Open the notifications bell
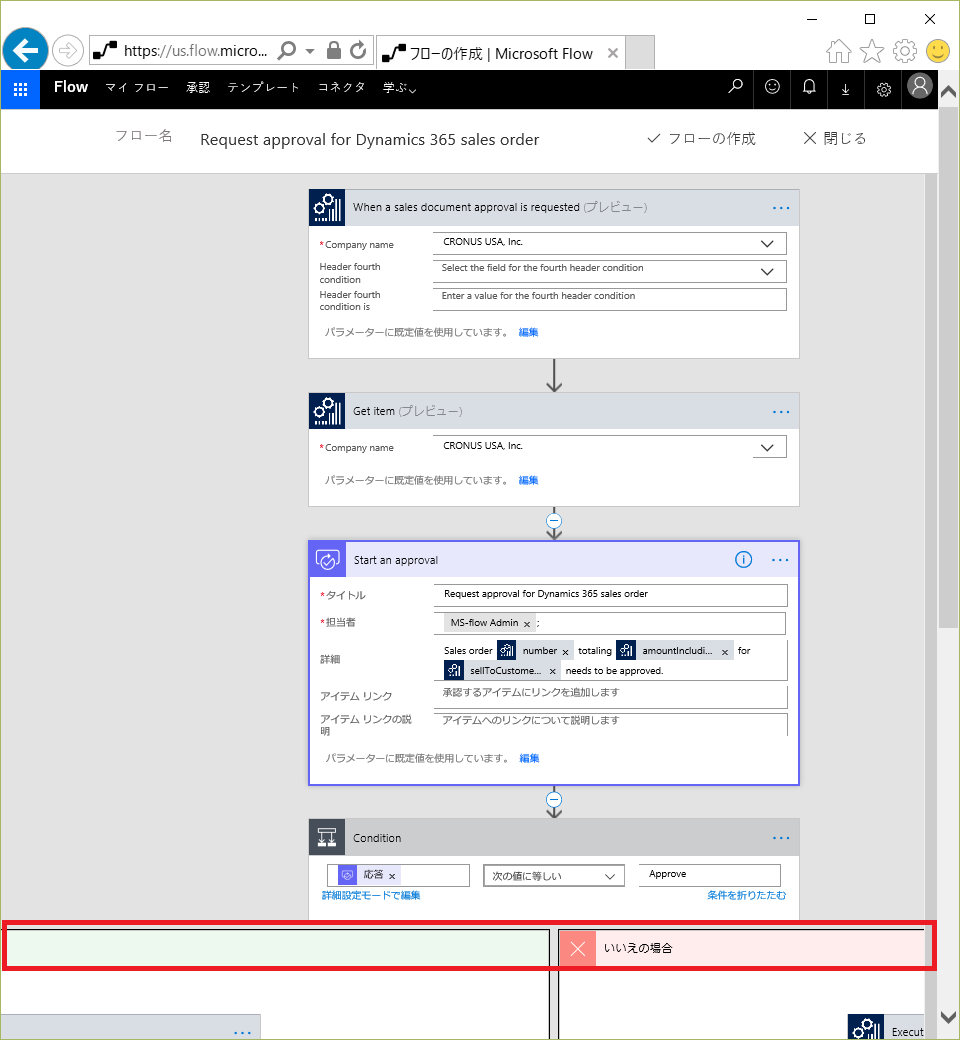This screenshot has height=1040, width=960. [809, 87]
